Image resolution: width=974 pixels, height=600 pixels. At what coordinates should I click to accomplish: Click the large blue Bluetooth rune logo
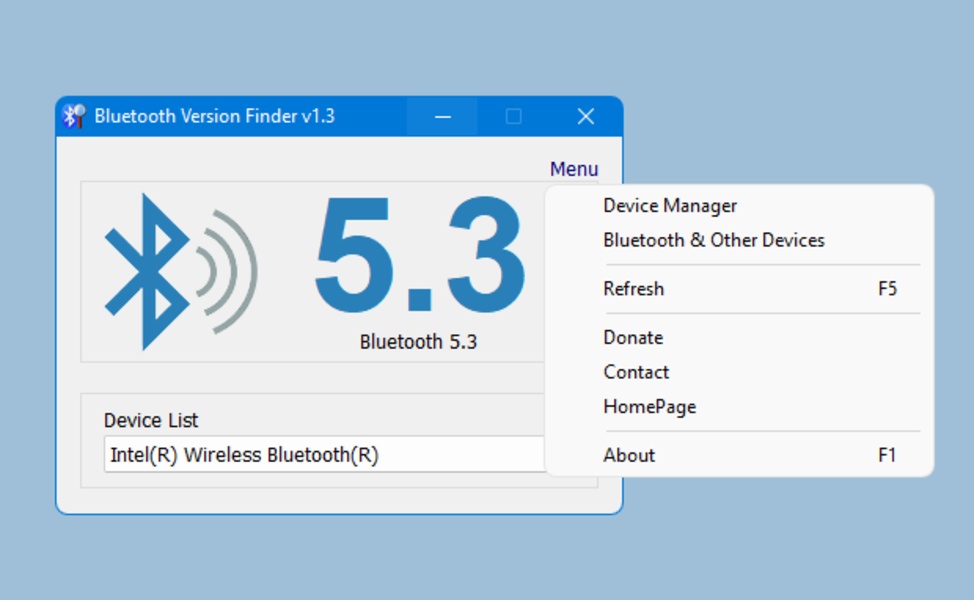(146, 272)
